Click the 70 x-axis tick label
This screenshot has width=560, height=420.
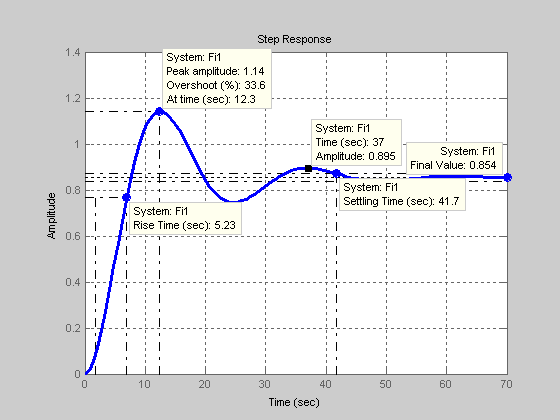coord(506,384)
